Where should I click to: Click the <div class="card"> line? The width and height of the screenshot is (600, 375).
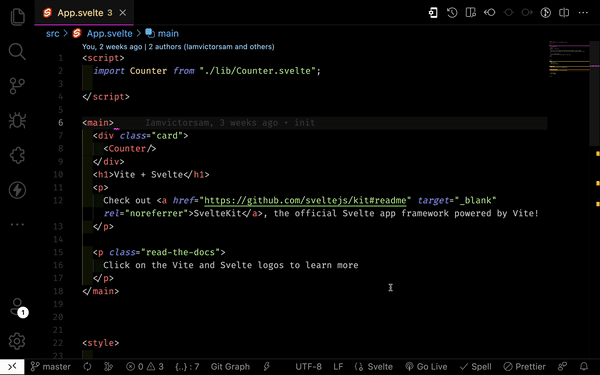click(x=140, y=136)
